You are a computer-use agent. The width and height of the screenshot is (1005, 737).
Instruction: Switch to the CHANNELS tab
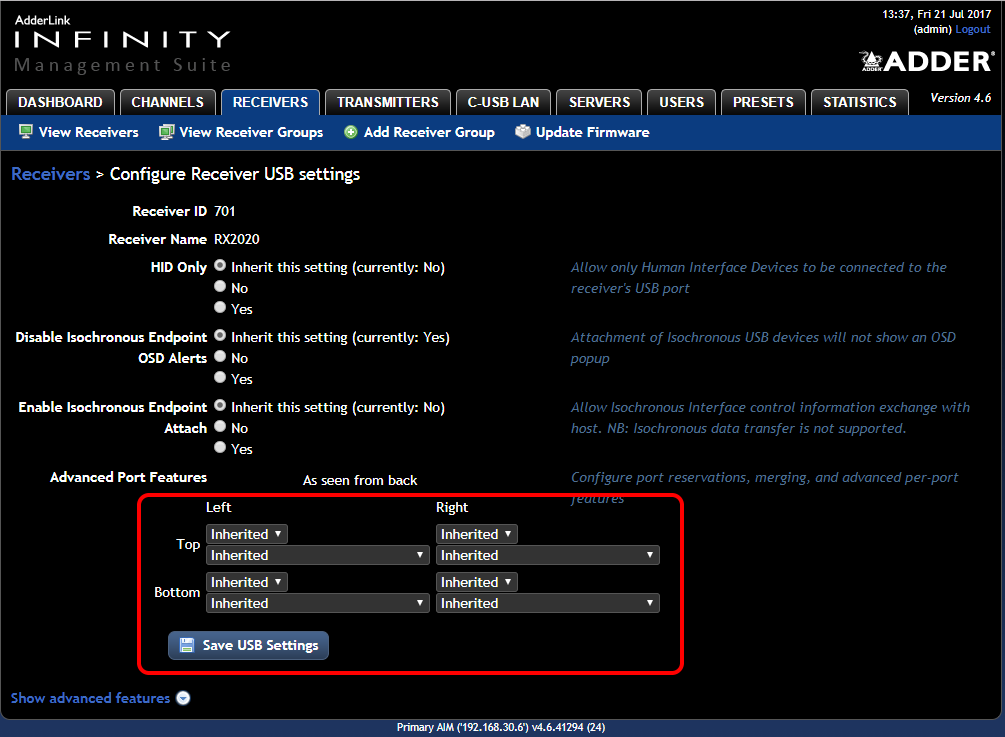pyautogui.click(x=167, y=102)
